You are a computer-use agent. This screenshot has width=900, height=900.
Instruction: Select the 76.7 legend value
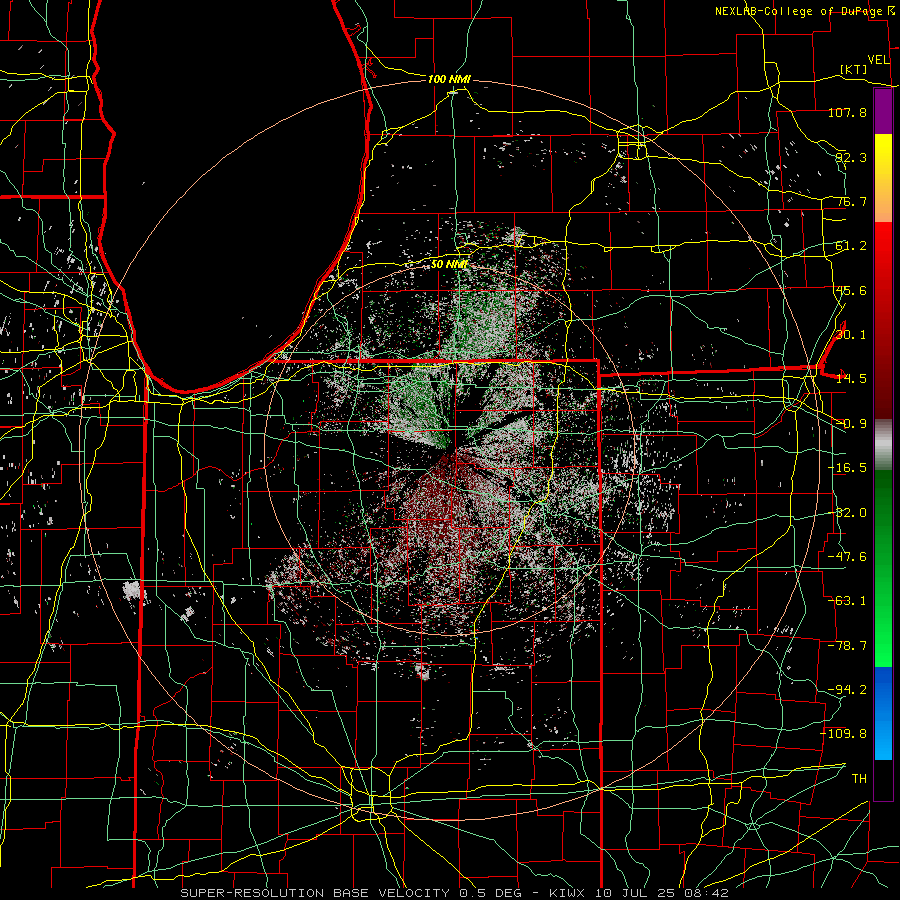pyautogui.click(x=851, y=201)
